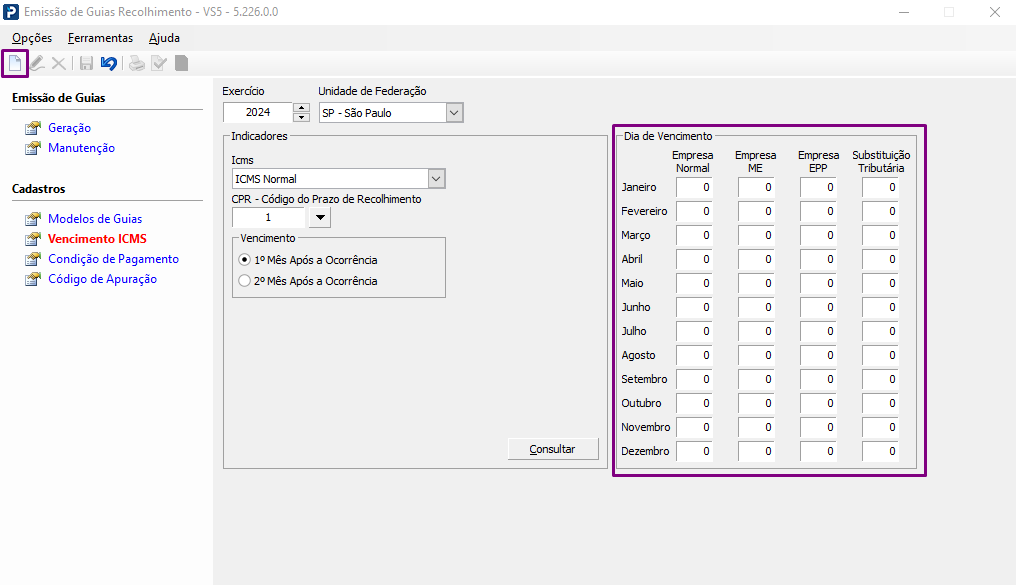This screenshot has height=585, width=1016.
Task: Open the Ajuda menu
Action: click(x=165, y=38)
